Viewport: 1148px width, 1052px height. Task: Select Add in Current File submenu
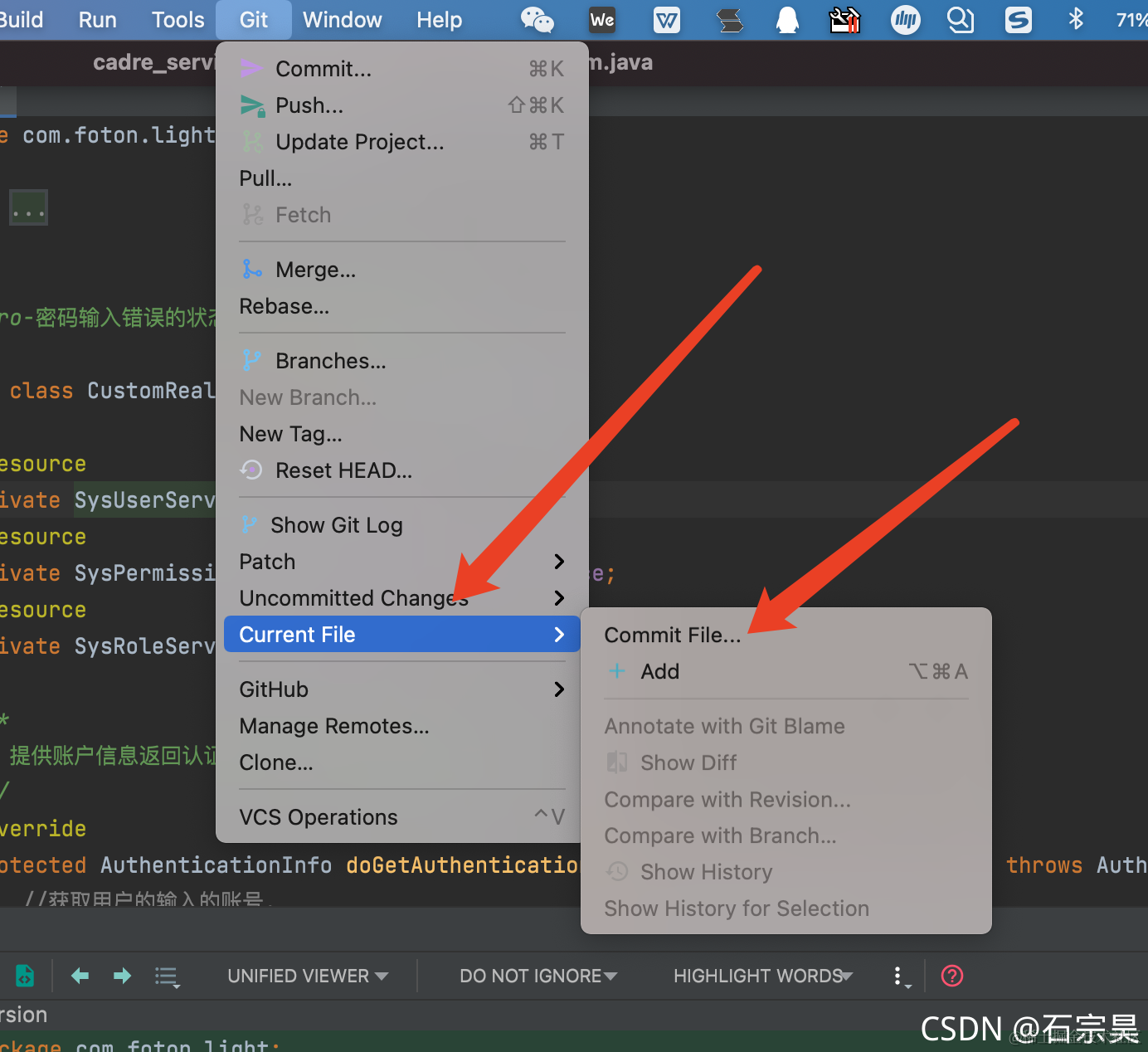(x=786, y=671)
